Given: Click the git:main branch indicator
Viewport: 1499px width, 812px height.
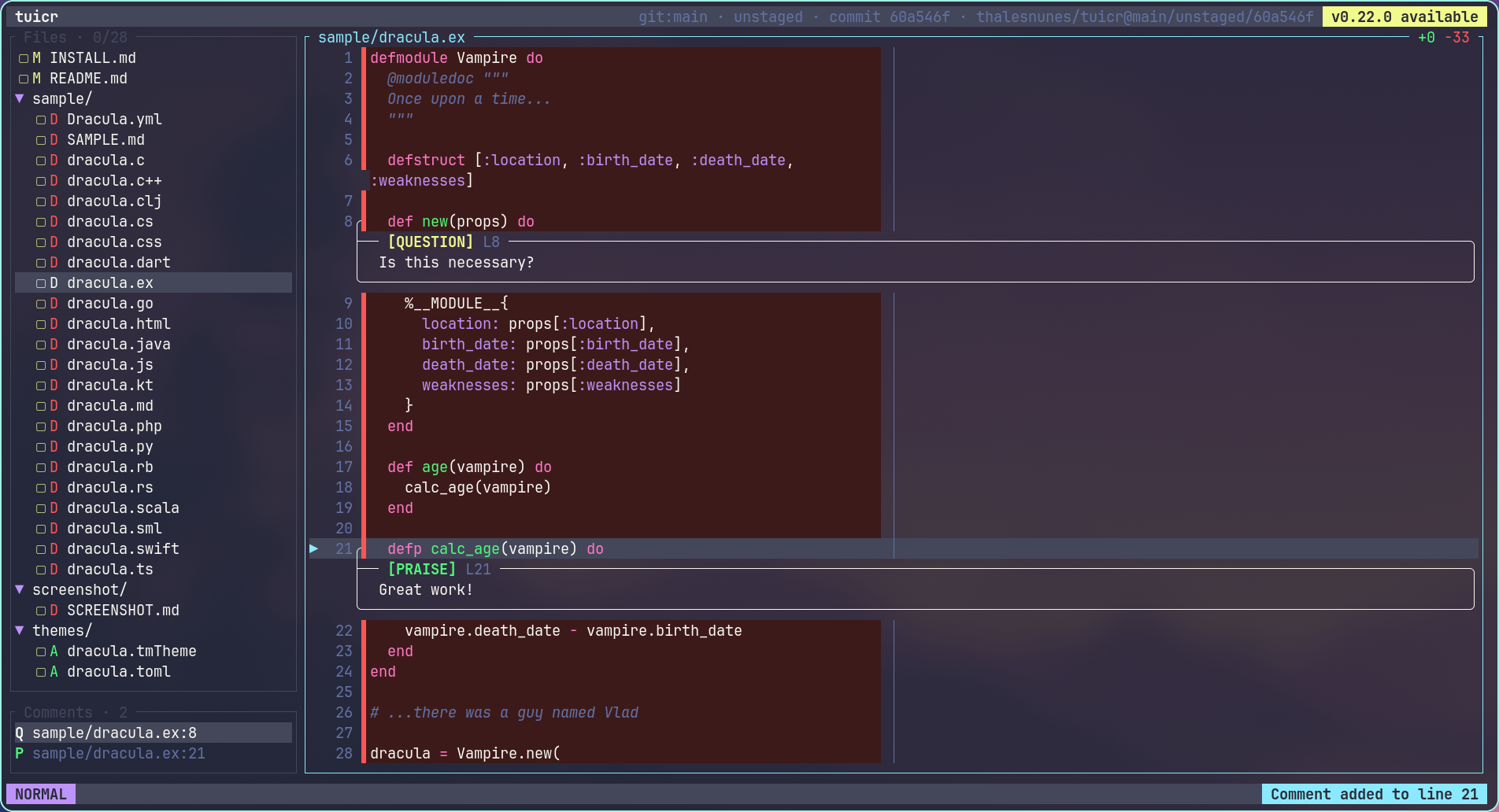Looking at the screenshot, I should point(673,17).
